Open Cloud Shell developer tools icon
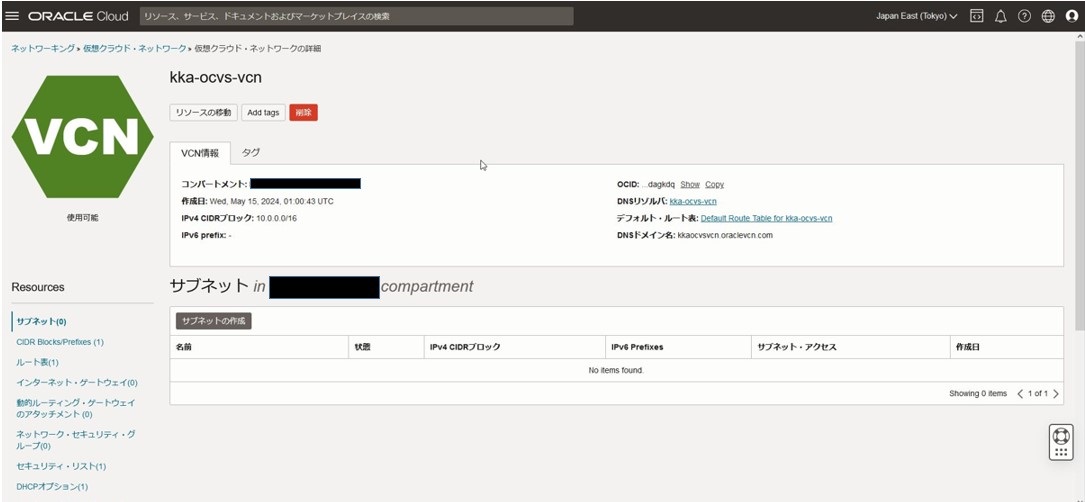 pos(977,16)
